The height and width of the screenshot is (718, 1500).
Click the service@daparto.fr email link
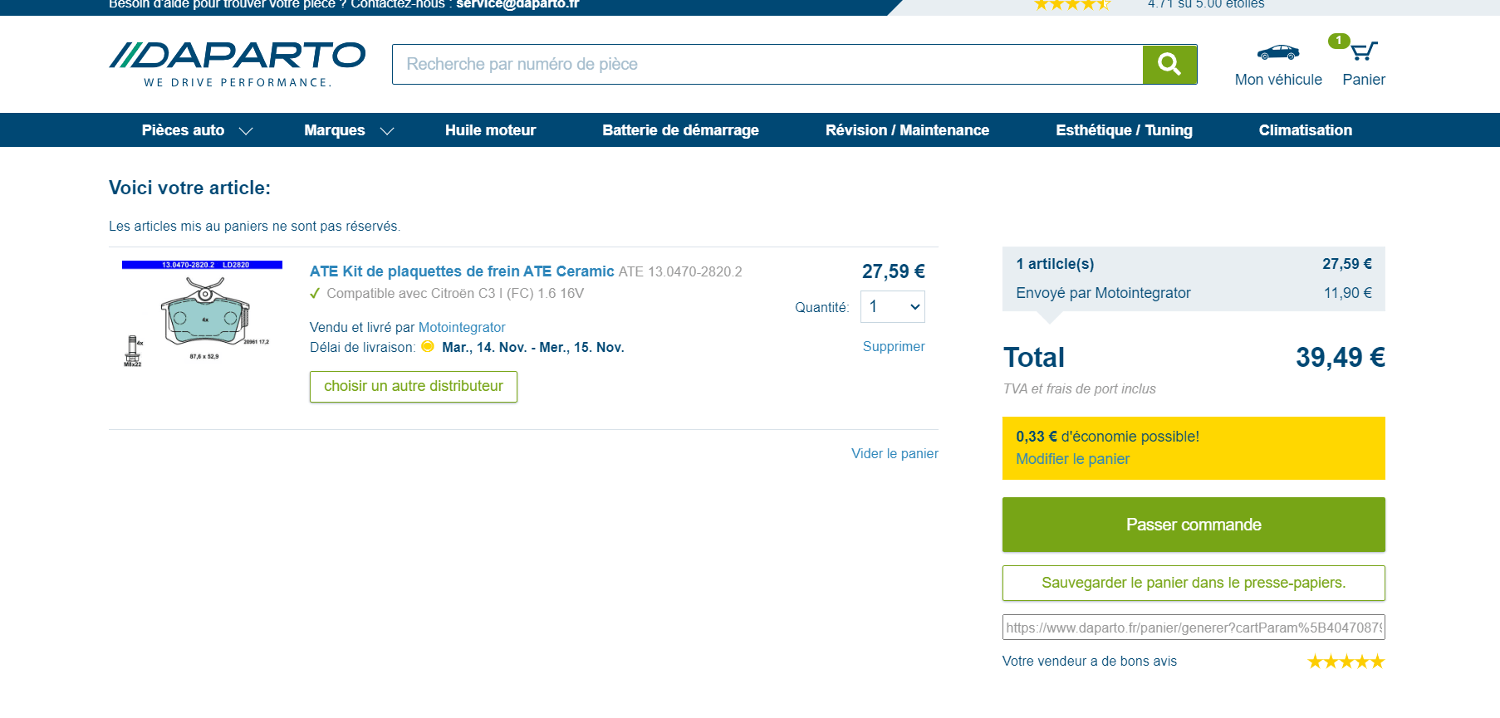pyautogui.click(x=518, y=4)
